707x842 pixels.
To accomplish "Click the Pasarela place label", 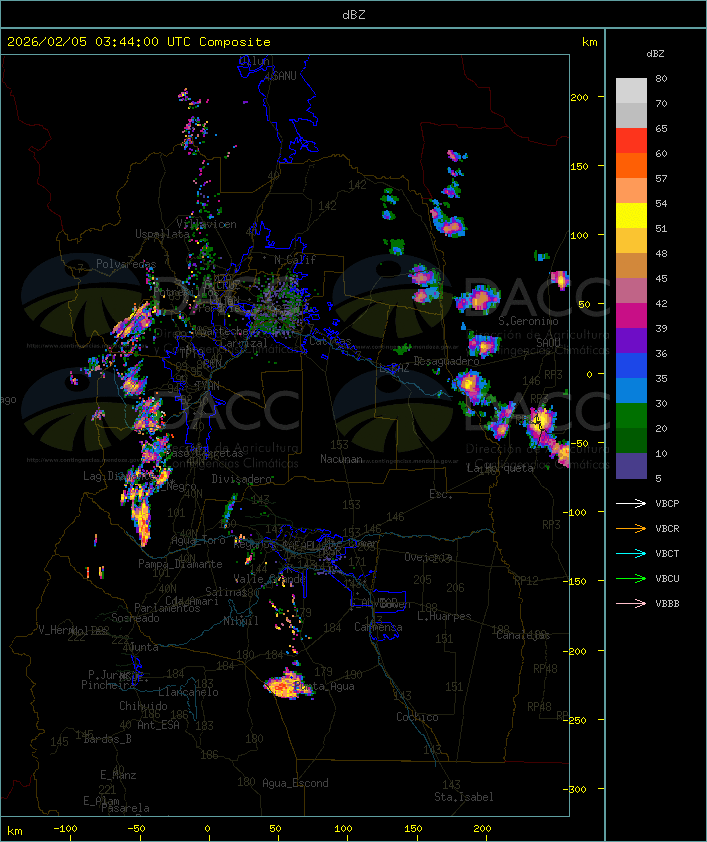I will [x=125, y=808].
